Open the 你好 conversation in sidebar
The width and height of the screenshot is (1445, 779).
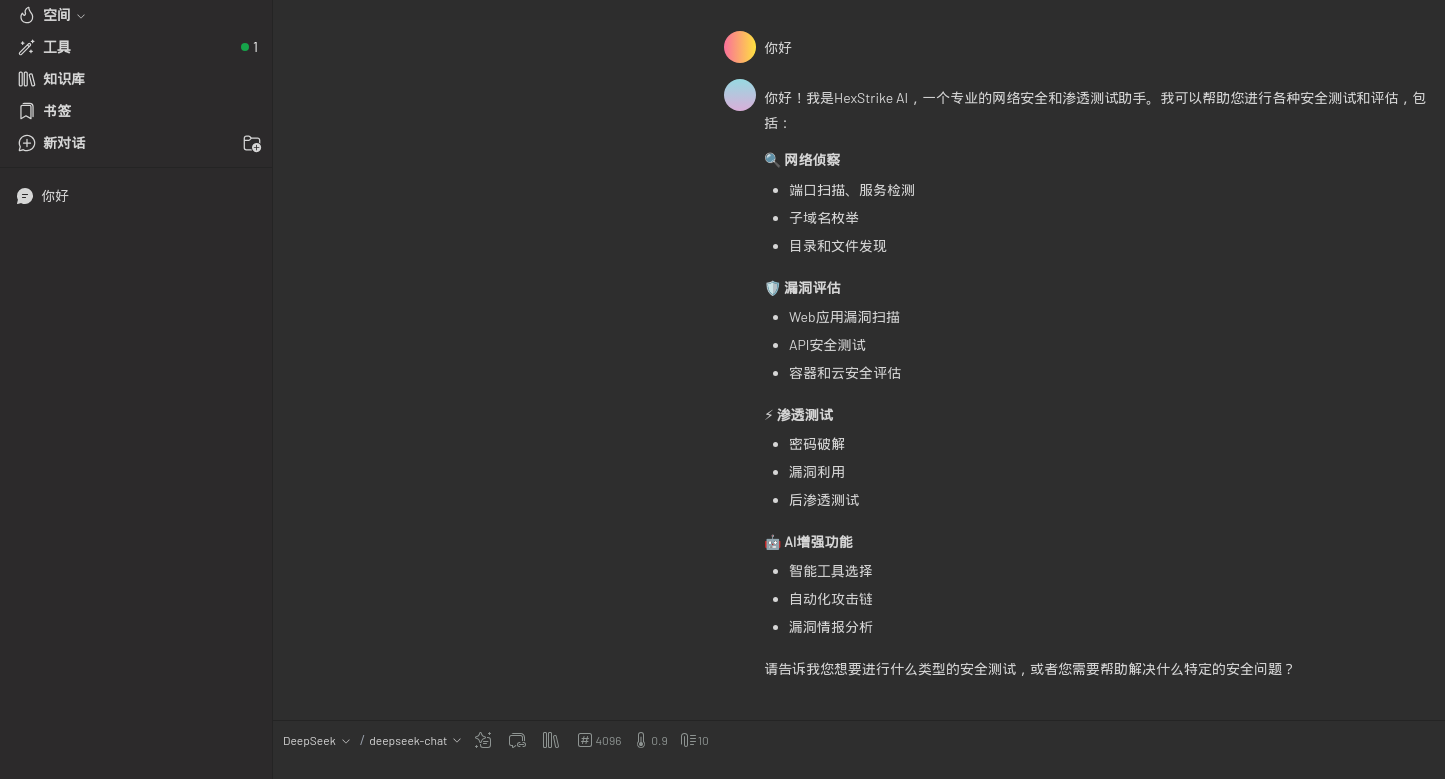pyautogui.click(x=55, y=196)
